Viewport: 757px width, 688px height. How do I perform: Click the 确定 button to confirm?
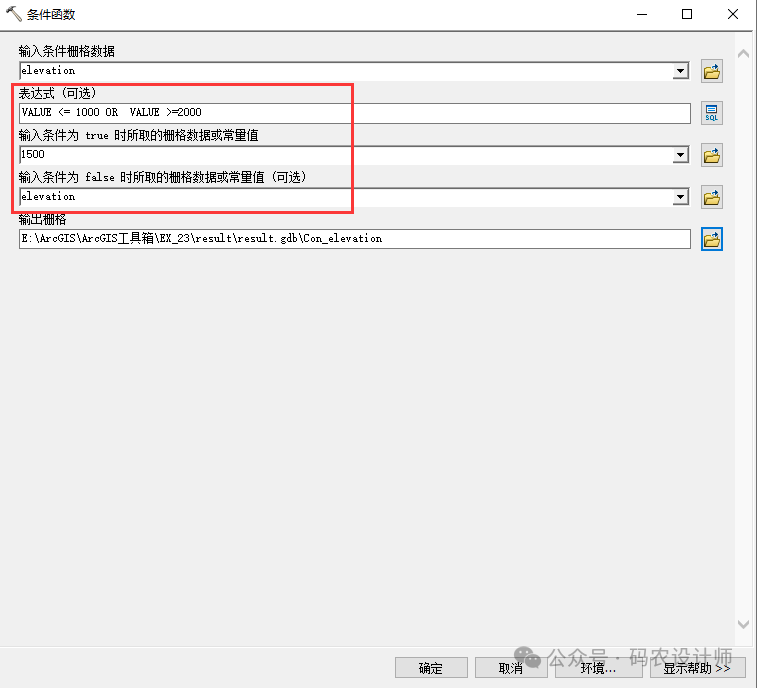pos(431,668)
